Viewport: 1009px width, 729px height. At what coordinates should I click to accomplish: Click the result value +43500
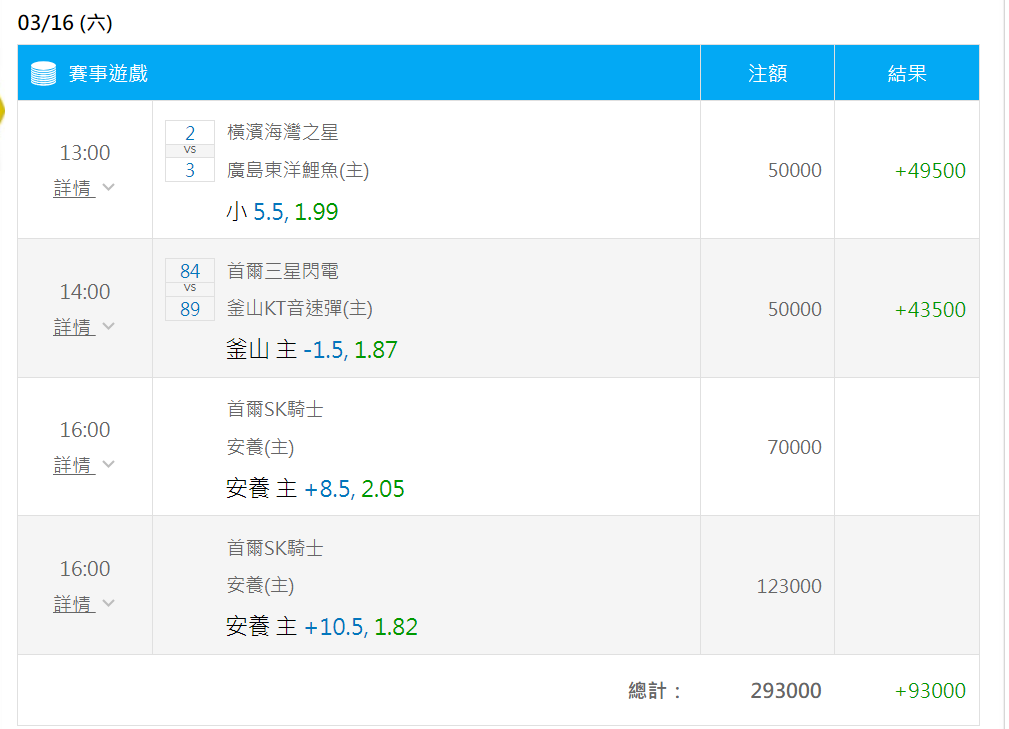click(x=930, y=309)
